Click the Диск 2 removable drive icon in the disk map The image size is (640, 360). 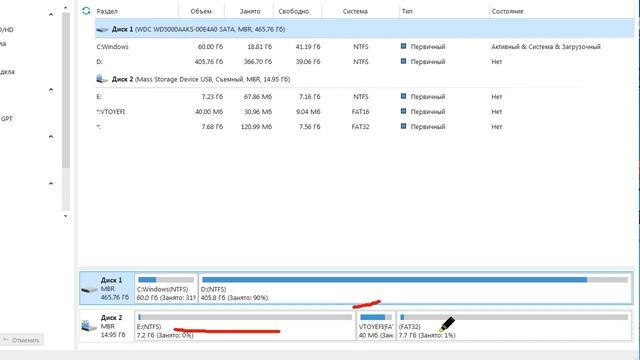coord(89,326)
